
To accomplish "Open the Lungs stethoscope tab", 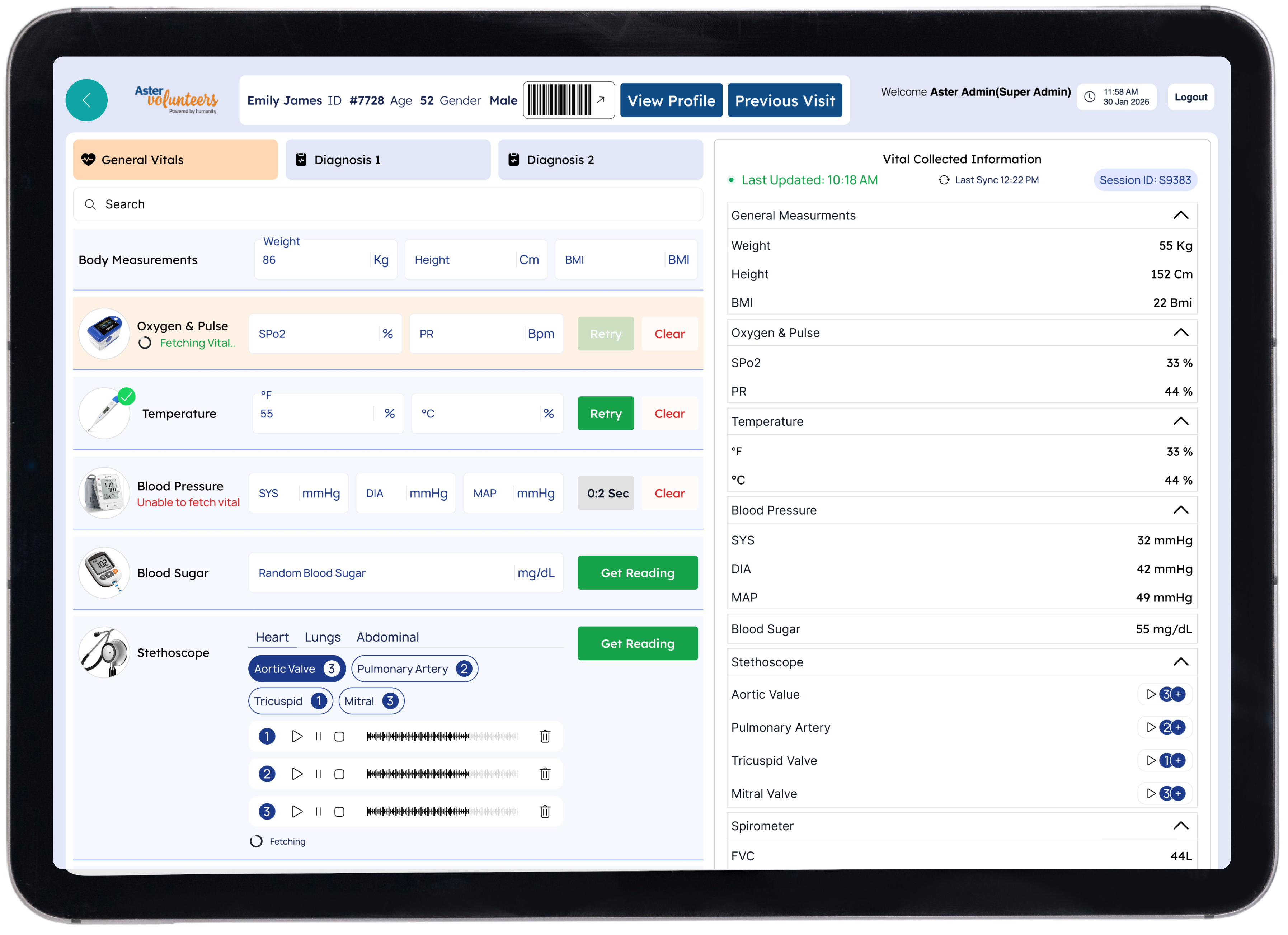I will [322, 637].
